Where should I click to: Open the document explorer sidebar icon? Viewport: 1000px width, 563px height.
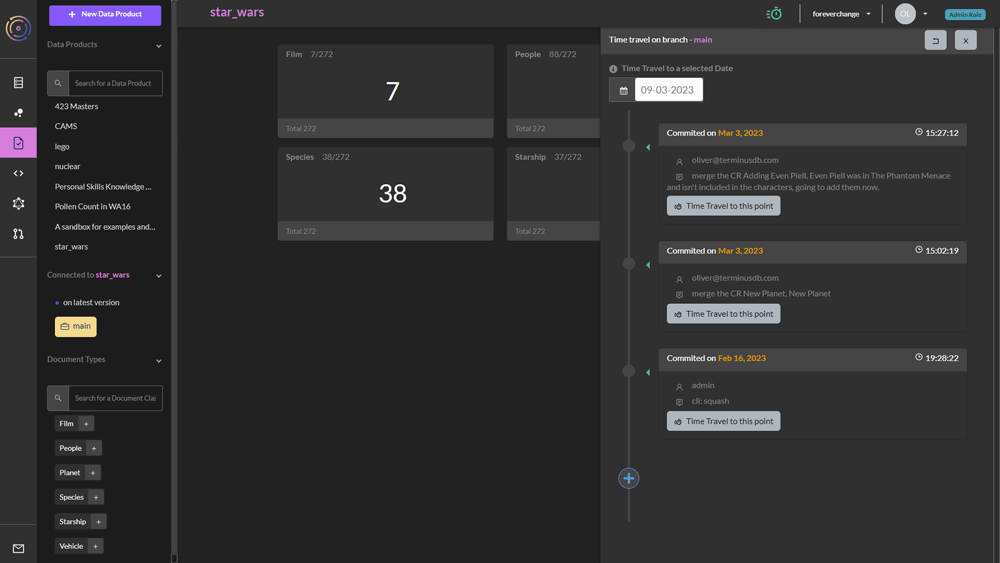(18, 143)
